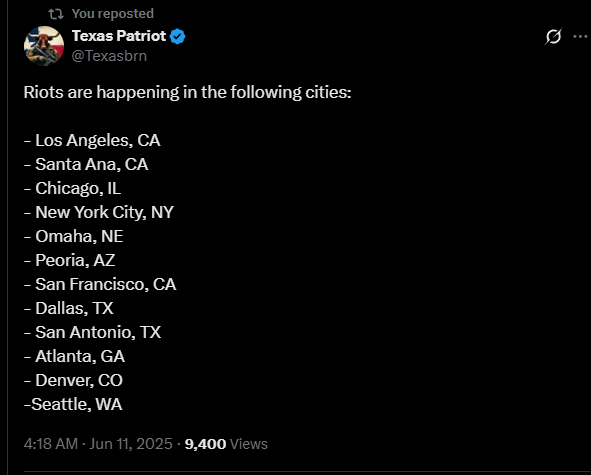Viewport: 591px width, 475px height.
Task: Open the Texas Patriot profile avatar
Action: click(x=44, y=46)
